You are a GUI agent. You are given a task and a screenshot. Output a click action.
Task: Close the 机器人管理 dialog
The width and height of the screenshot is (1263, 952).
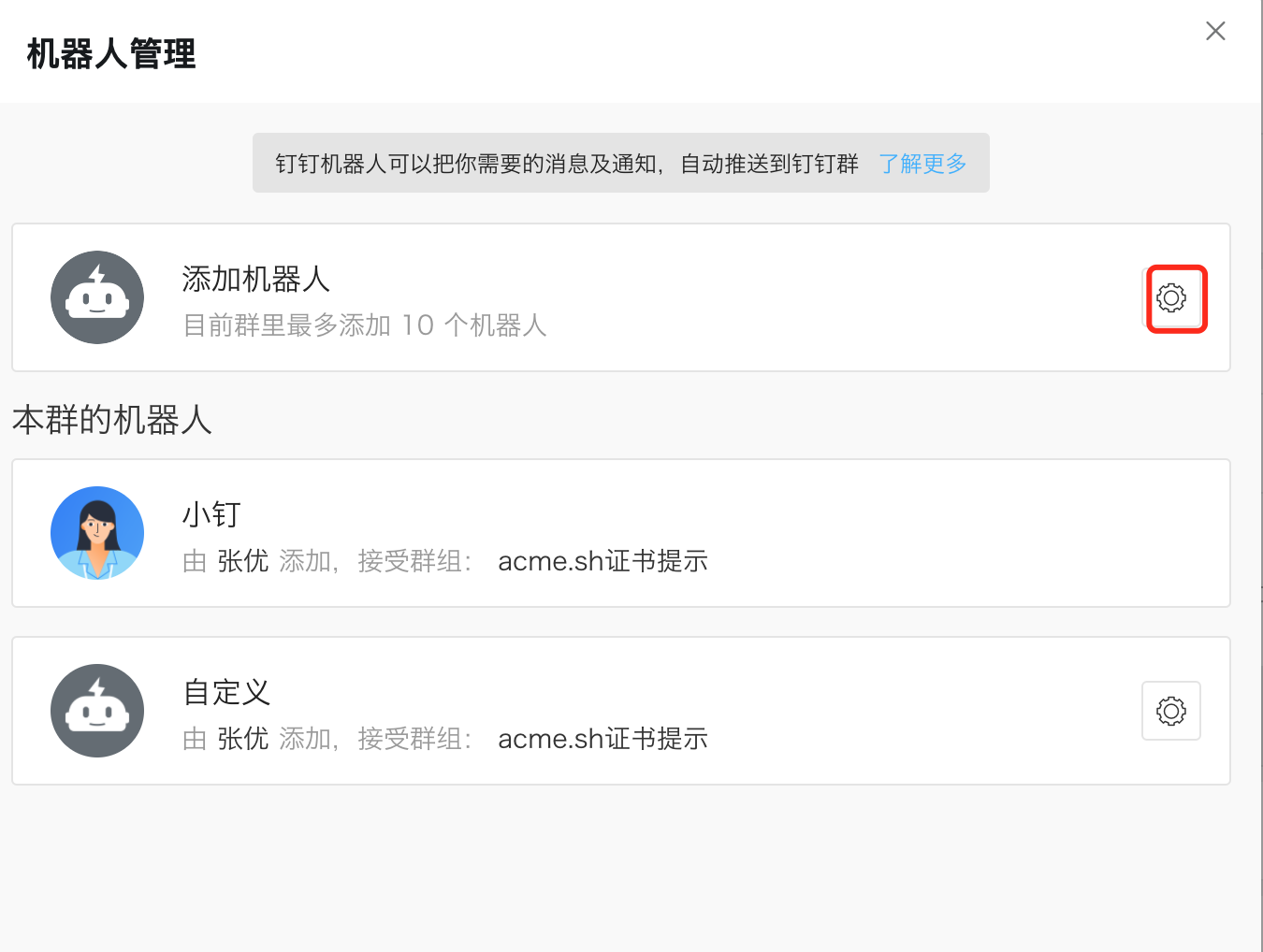(x=1215, y=31)
